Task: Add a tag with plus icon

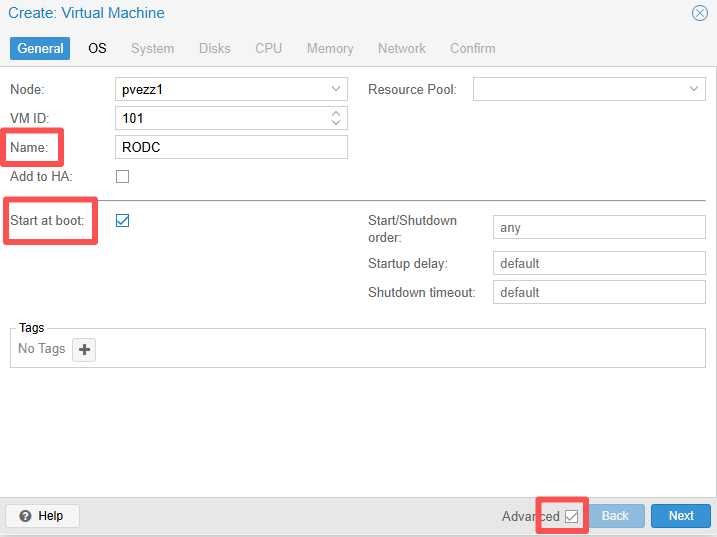Action: (84, 350)
